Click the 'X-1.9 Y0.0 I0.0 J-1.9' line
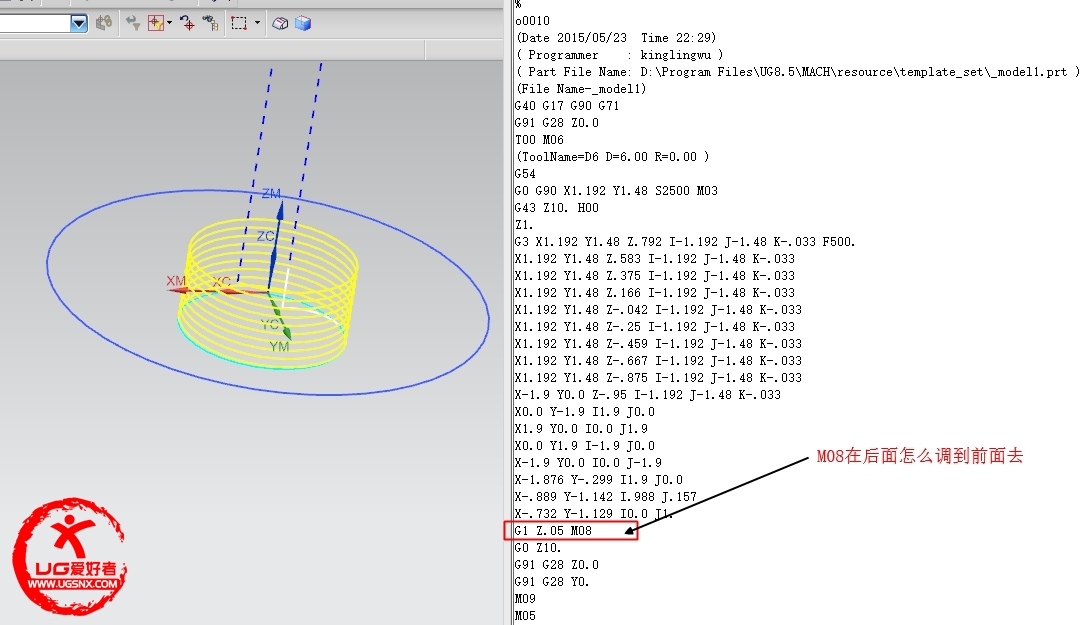1088x625 pixels. (x=588, y=463)
